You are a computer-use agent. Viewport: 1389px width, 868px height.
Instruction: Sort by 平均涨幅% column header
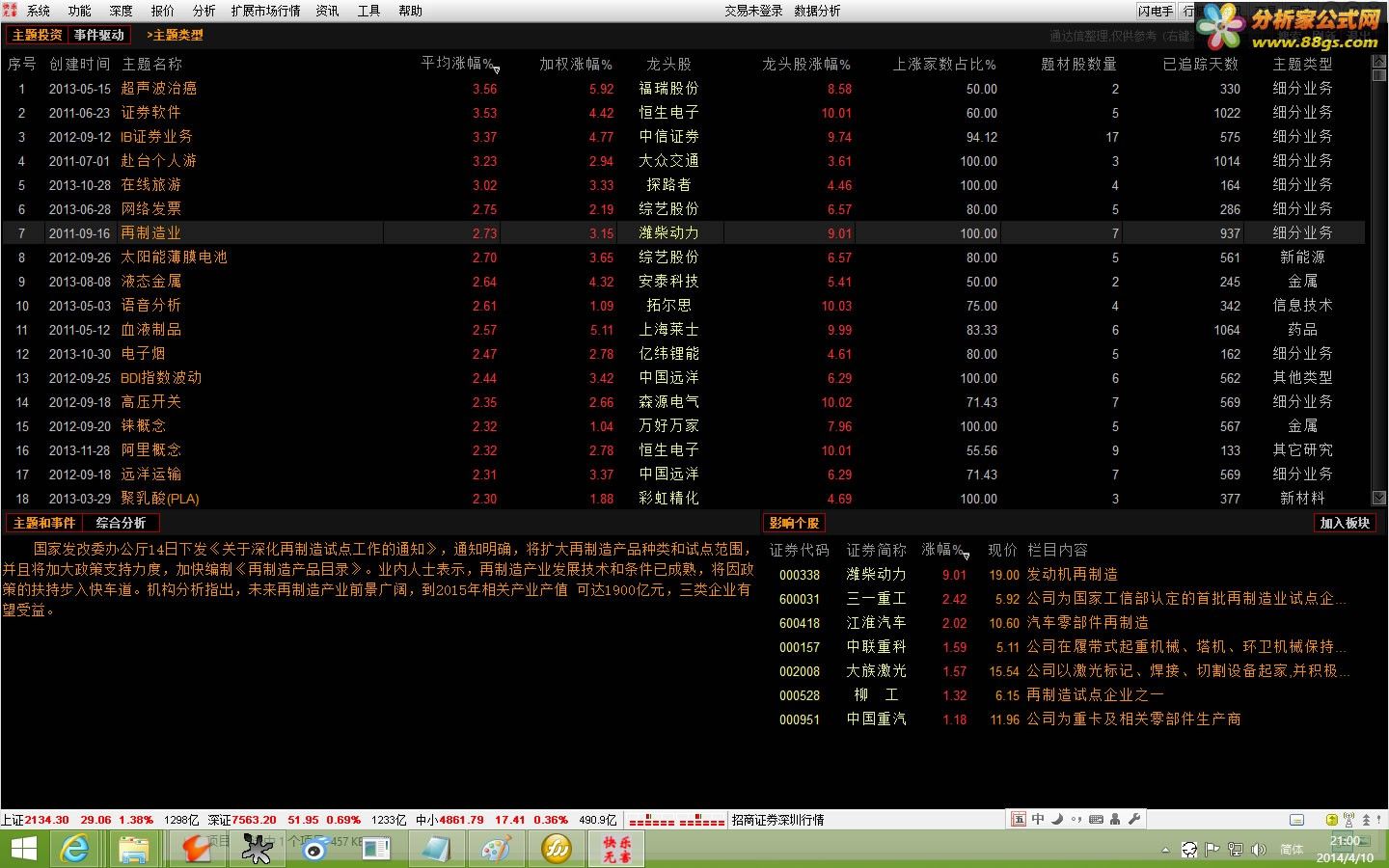pyautogui.click(x=459, y=64)
